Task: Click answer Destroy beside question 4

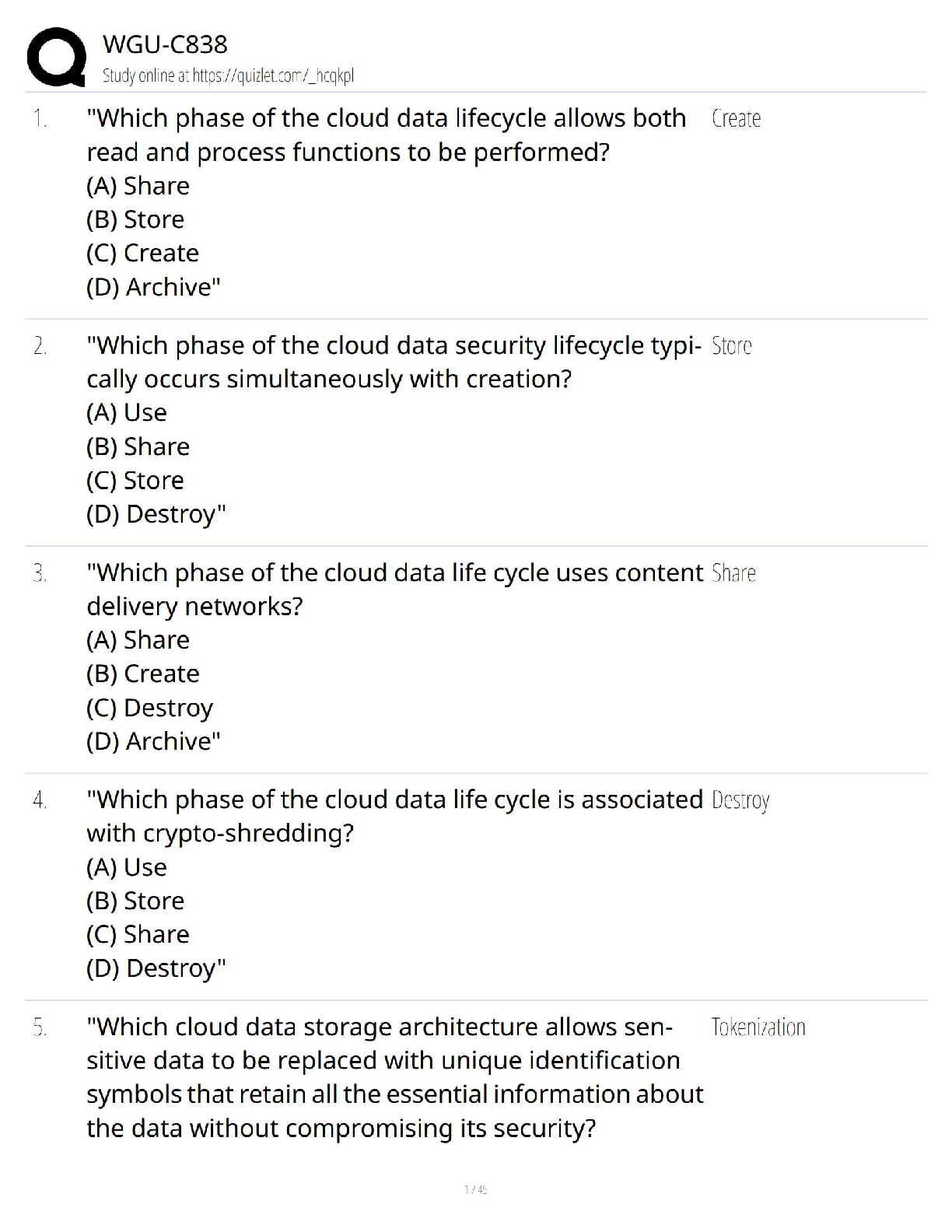Action: coord(740,800)
